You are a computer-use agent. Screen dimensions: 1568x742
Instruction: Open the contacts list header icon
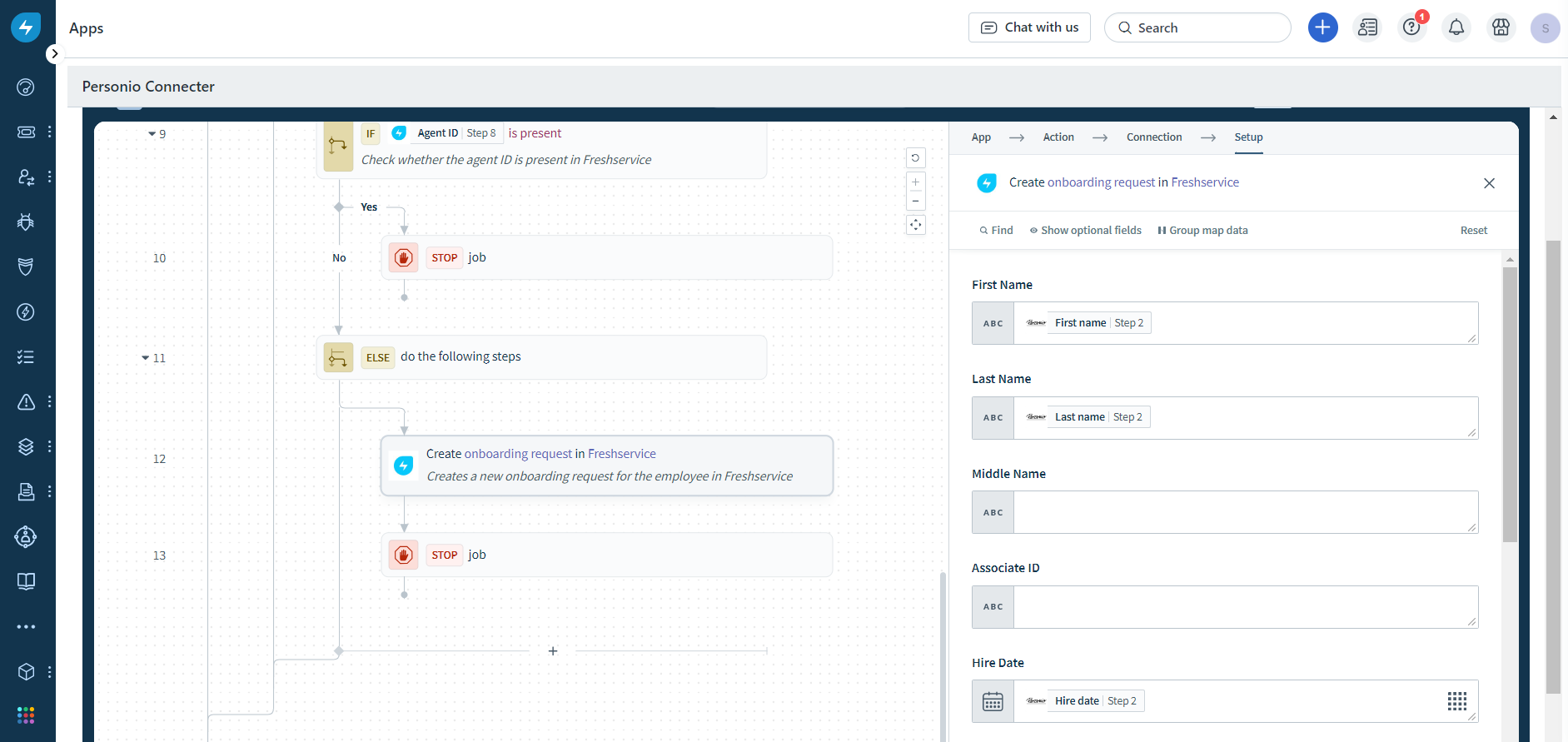pos(1367,27)
